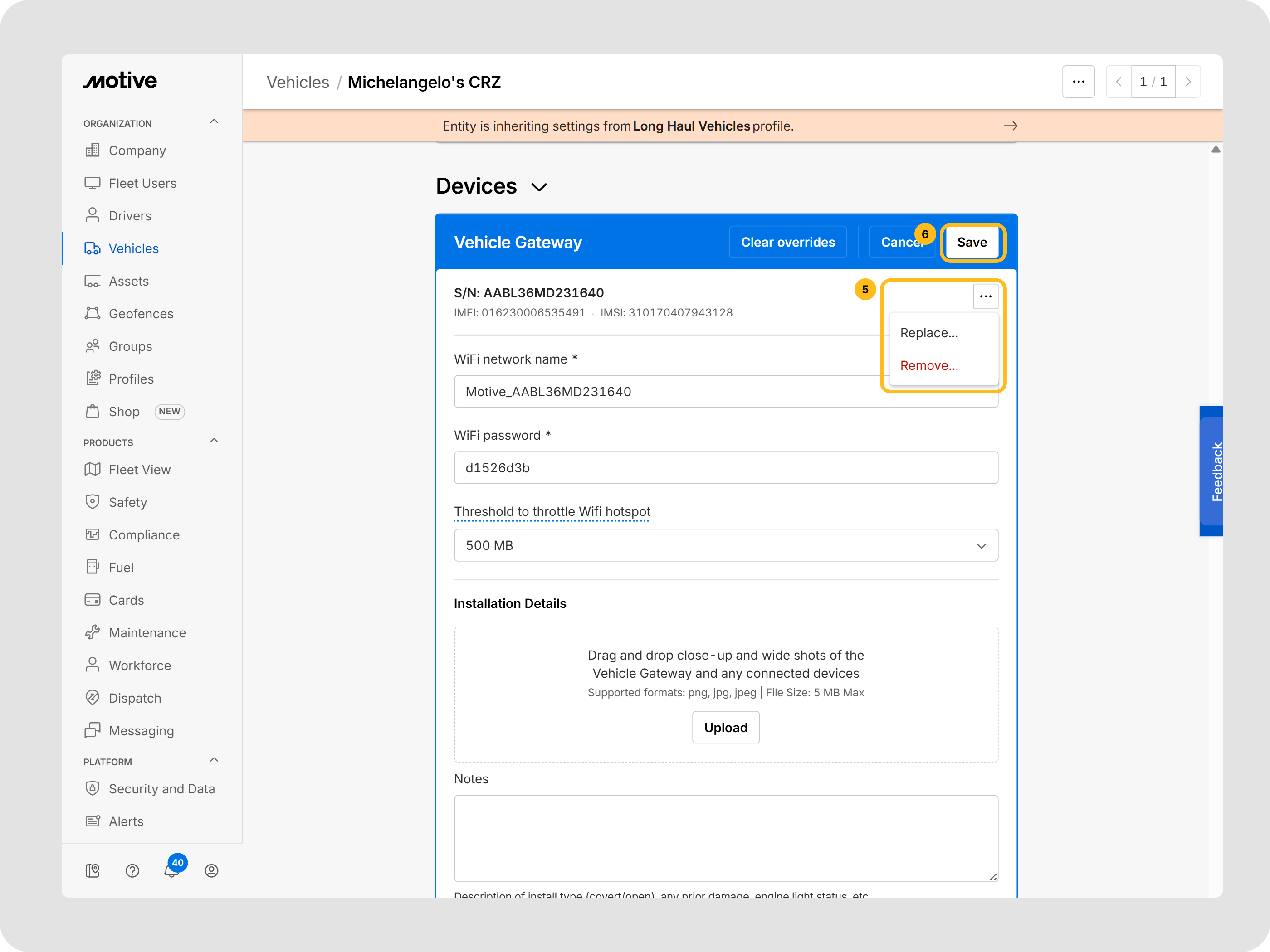Select Replace... from device menu
Image resolution: width=1270 pixels, height=952 pixels.
point(928,333)
